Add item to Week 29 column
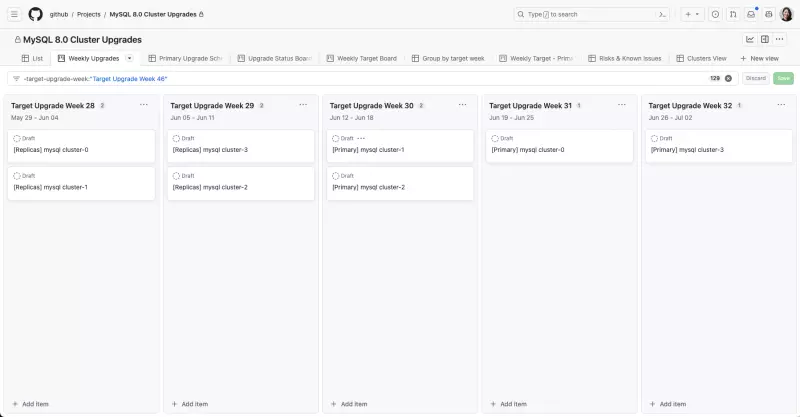 (x=190, y=404)
